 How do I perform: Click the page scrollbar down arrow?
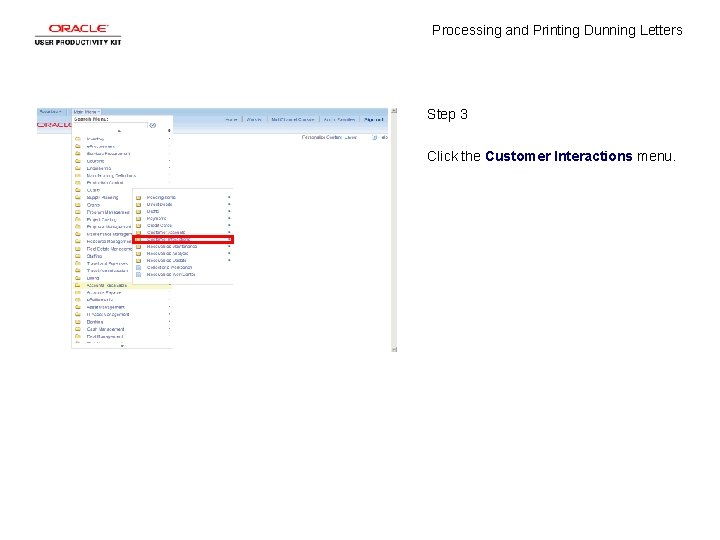pyautogui.click(x=394, y=349)
